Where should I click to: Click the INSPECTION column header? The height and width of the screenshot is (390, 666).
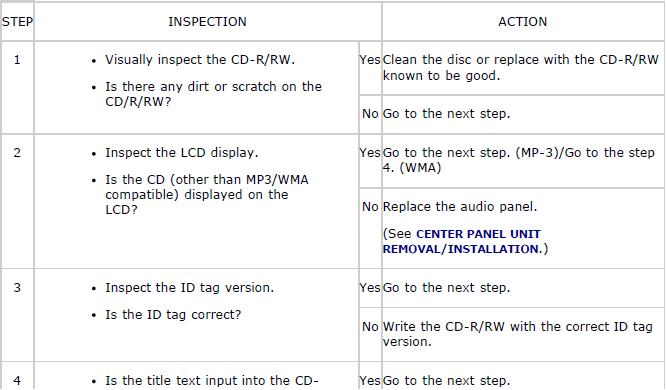tap(207, 22)
